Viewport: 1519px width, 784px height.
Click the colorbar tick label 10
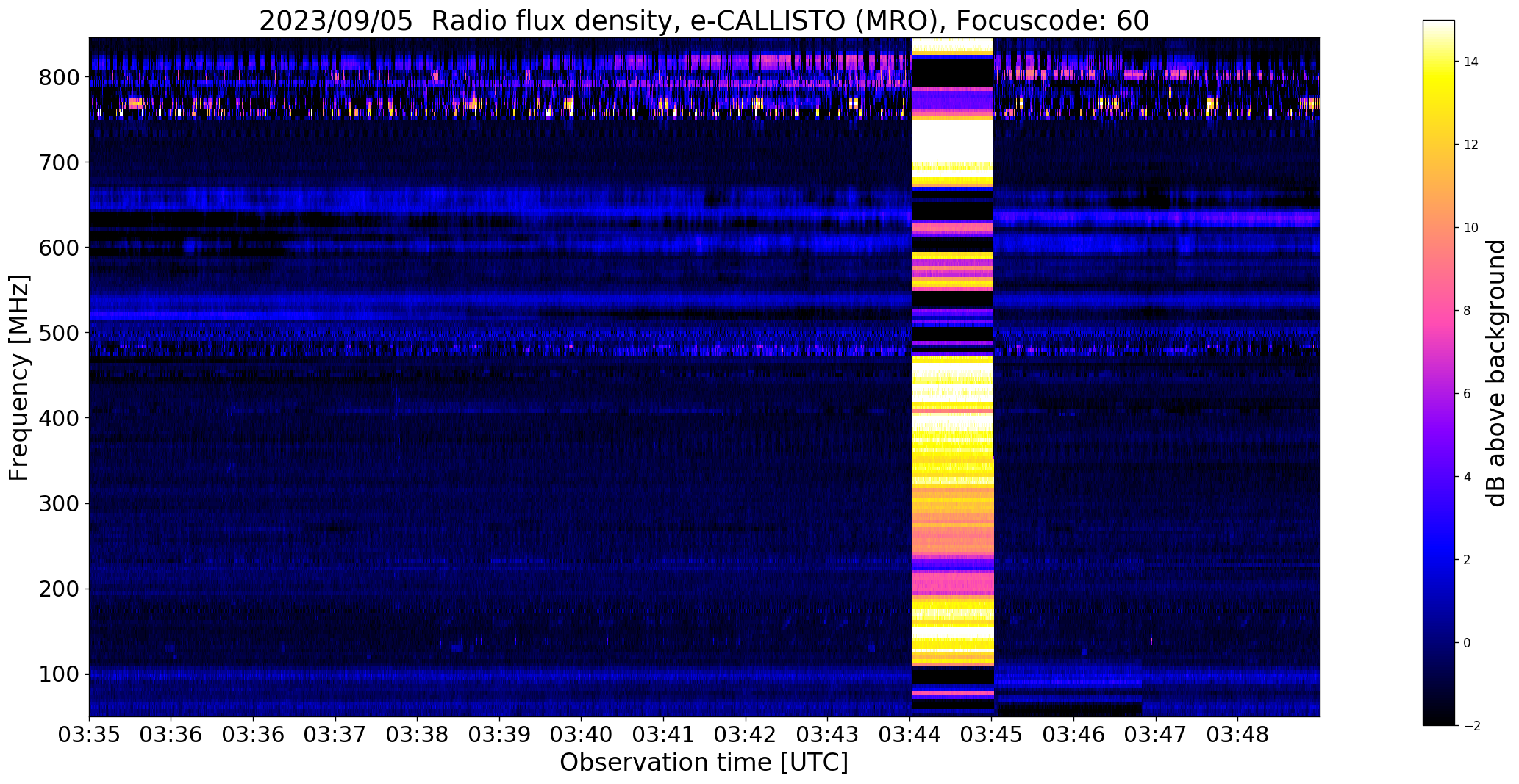coord(1471,228)
